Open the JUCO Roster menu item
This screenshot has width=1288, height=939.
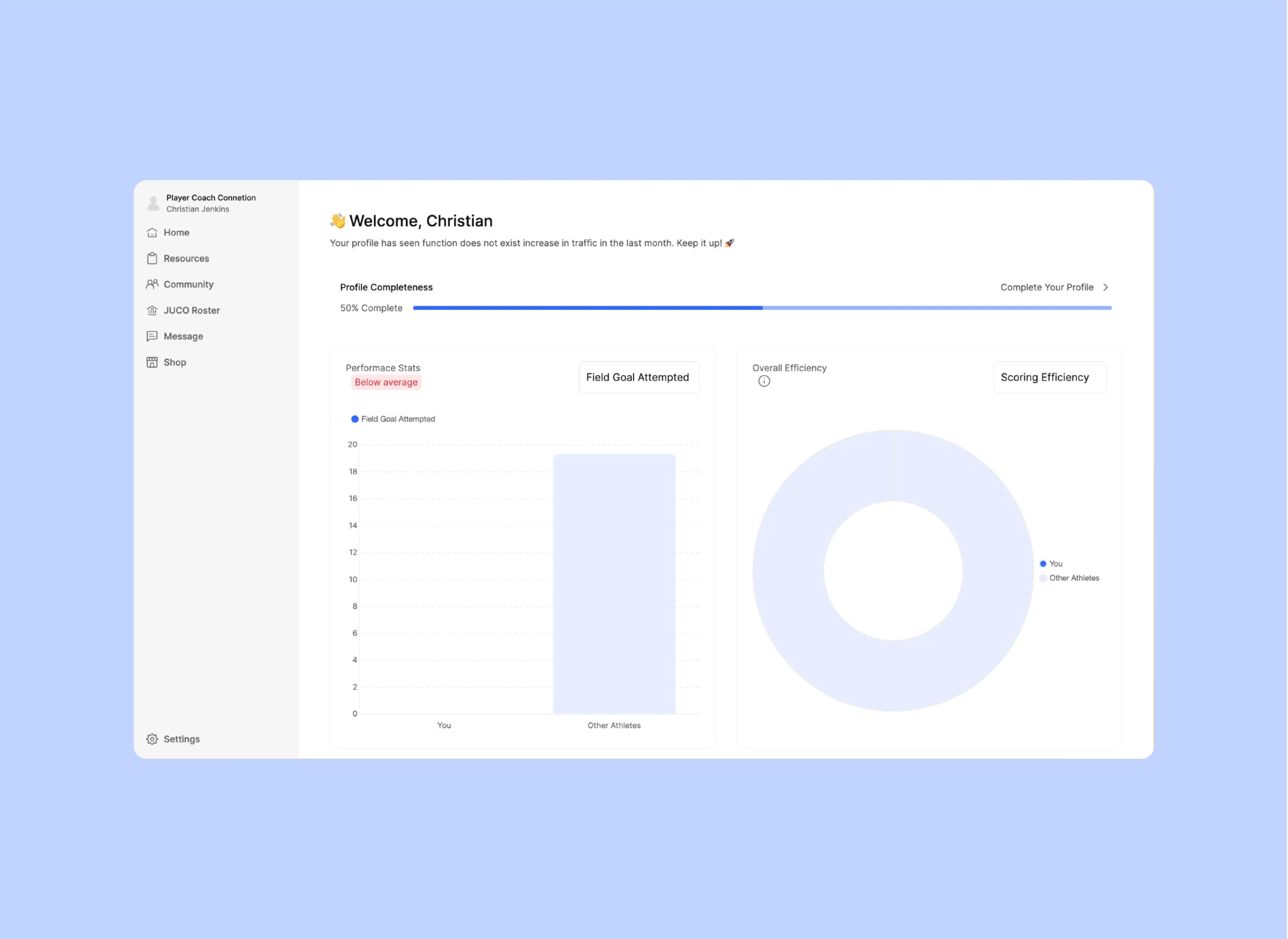[x=192, y=310]
